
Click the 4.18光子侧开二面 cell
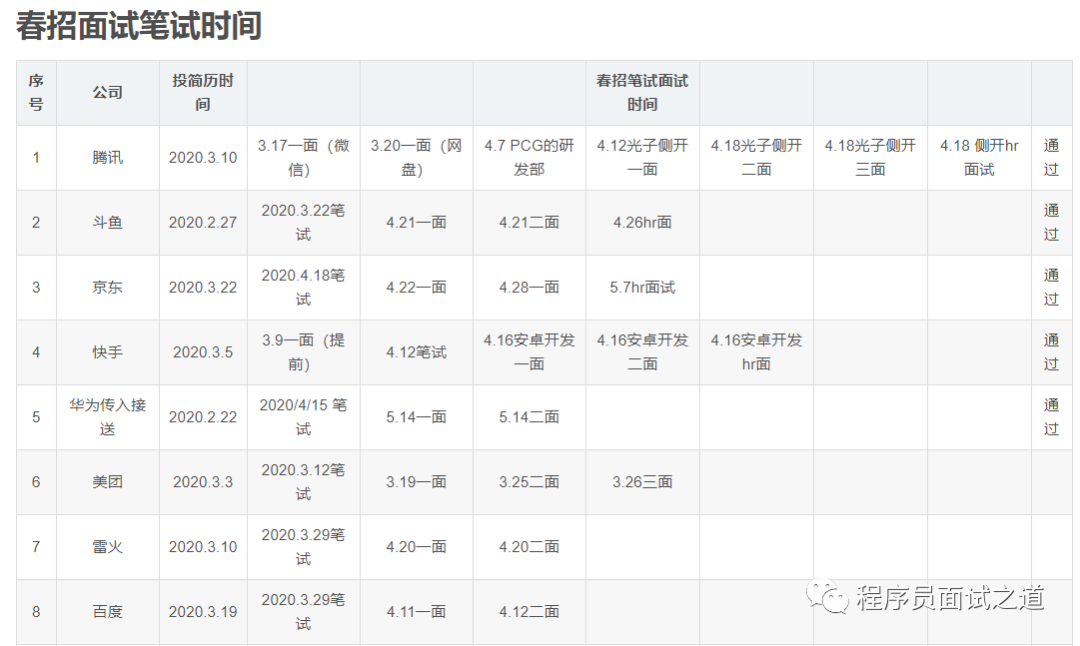[x=756, y=158]
